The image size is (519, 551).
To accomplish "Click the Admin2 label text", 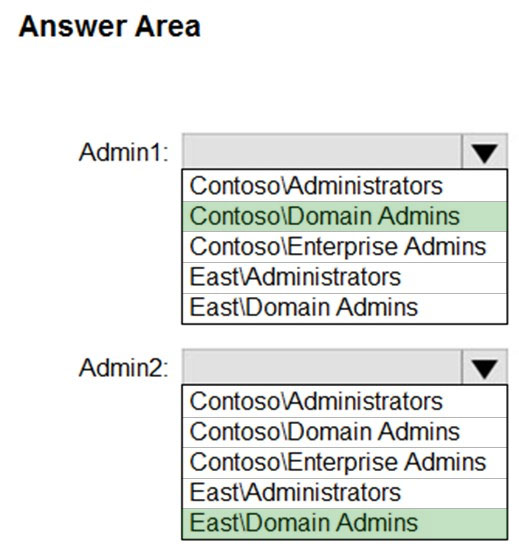I will (124, 368).
